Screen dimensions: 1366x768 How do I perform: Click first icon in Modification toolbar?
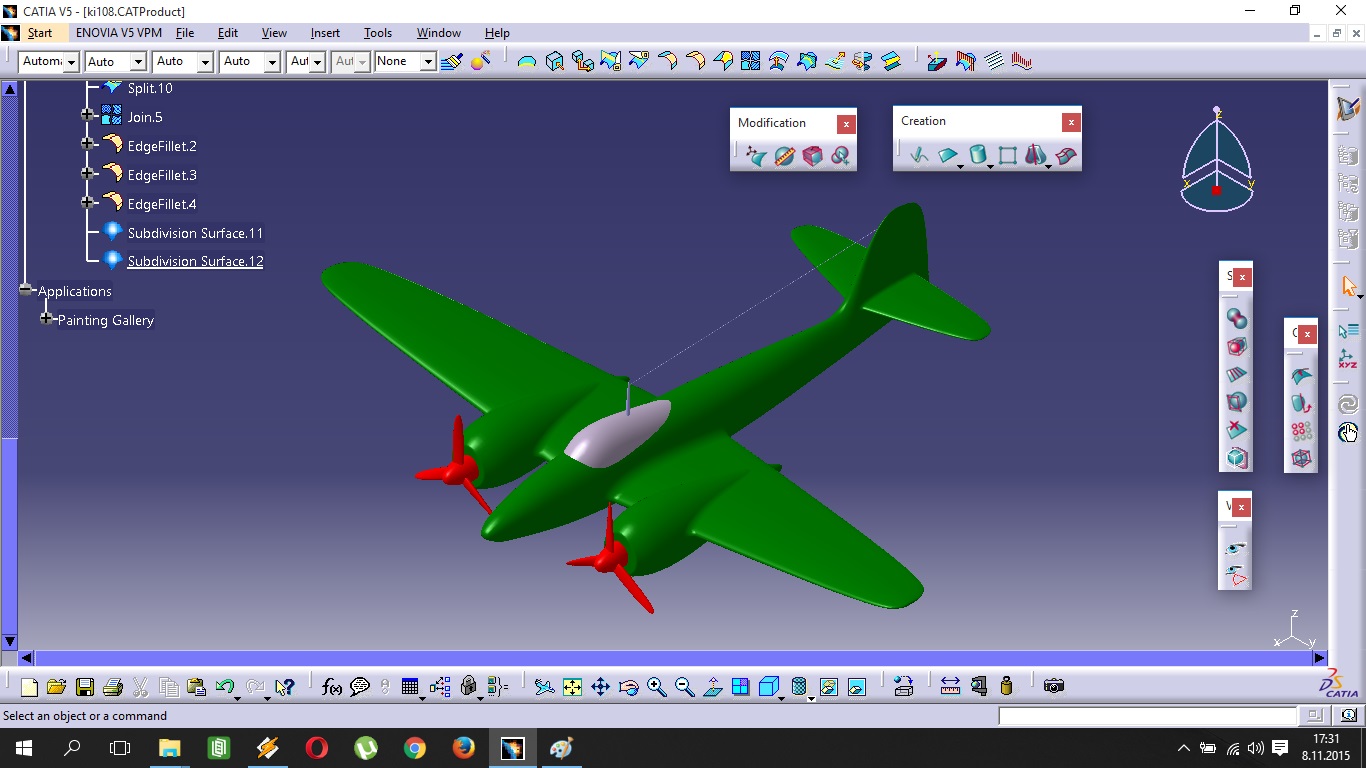756,156
